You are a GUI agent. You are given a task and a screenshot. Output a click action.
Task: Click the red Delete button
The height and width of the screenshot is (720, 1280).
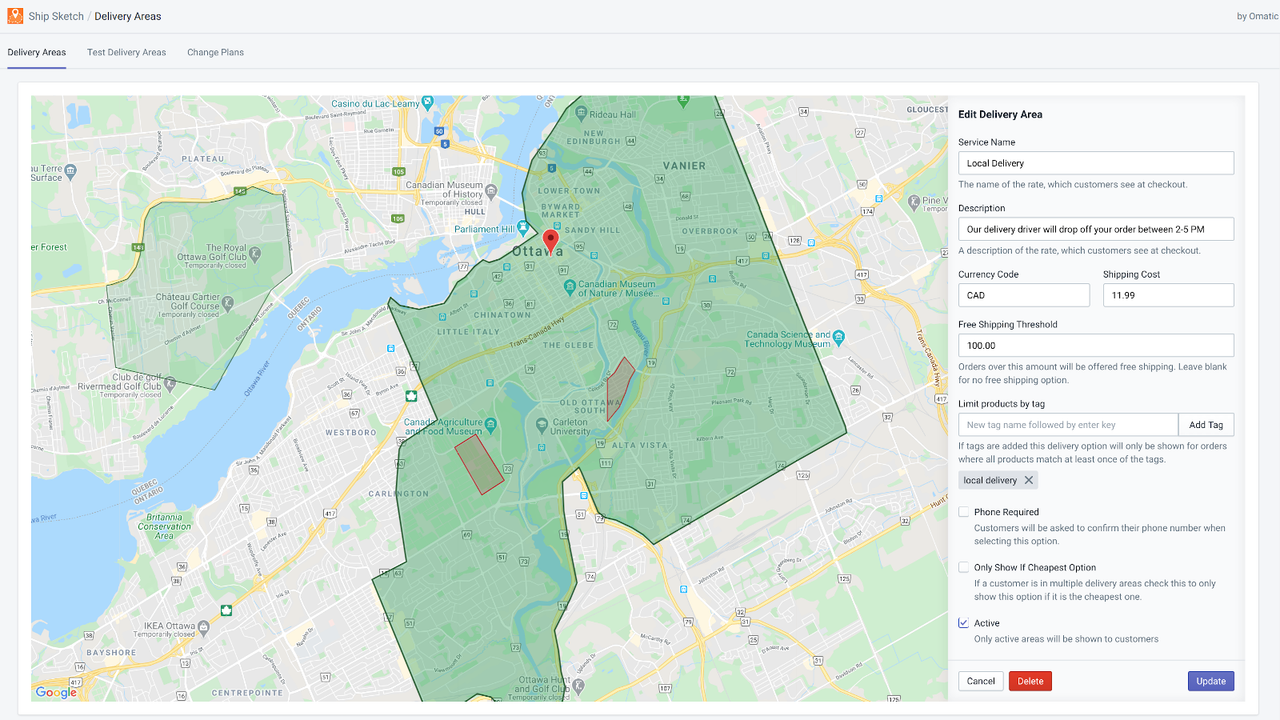click(x=1030, y=681)
